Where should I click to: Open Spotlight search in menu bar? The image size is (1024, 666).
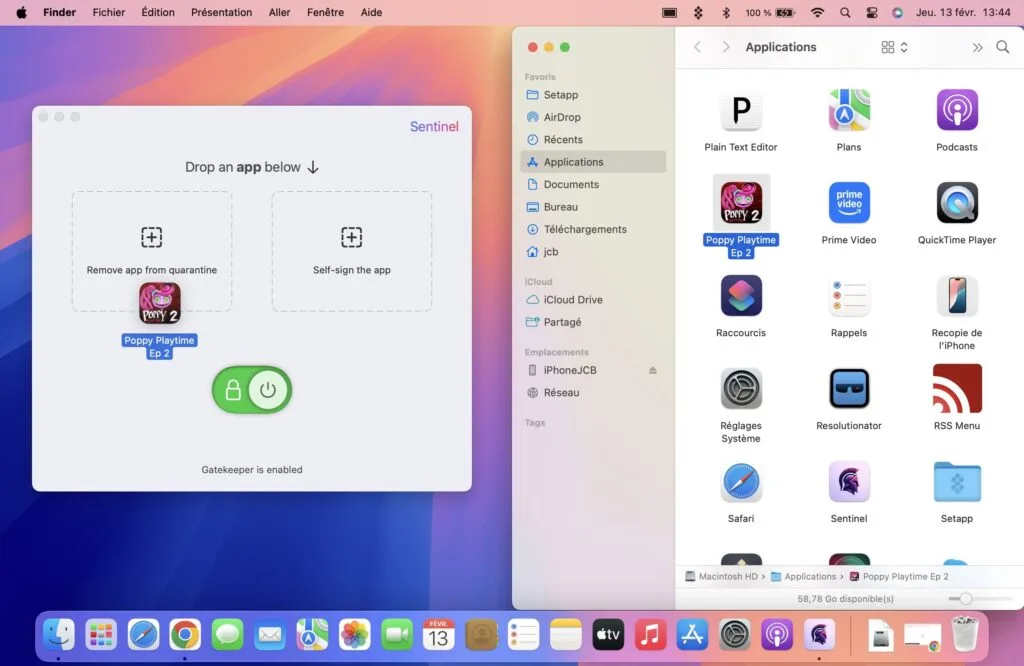[845, 12]
